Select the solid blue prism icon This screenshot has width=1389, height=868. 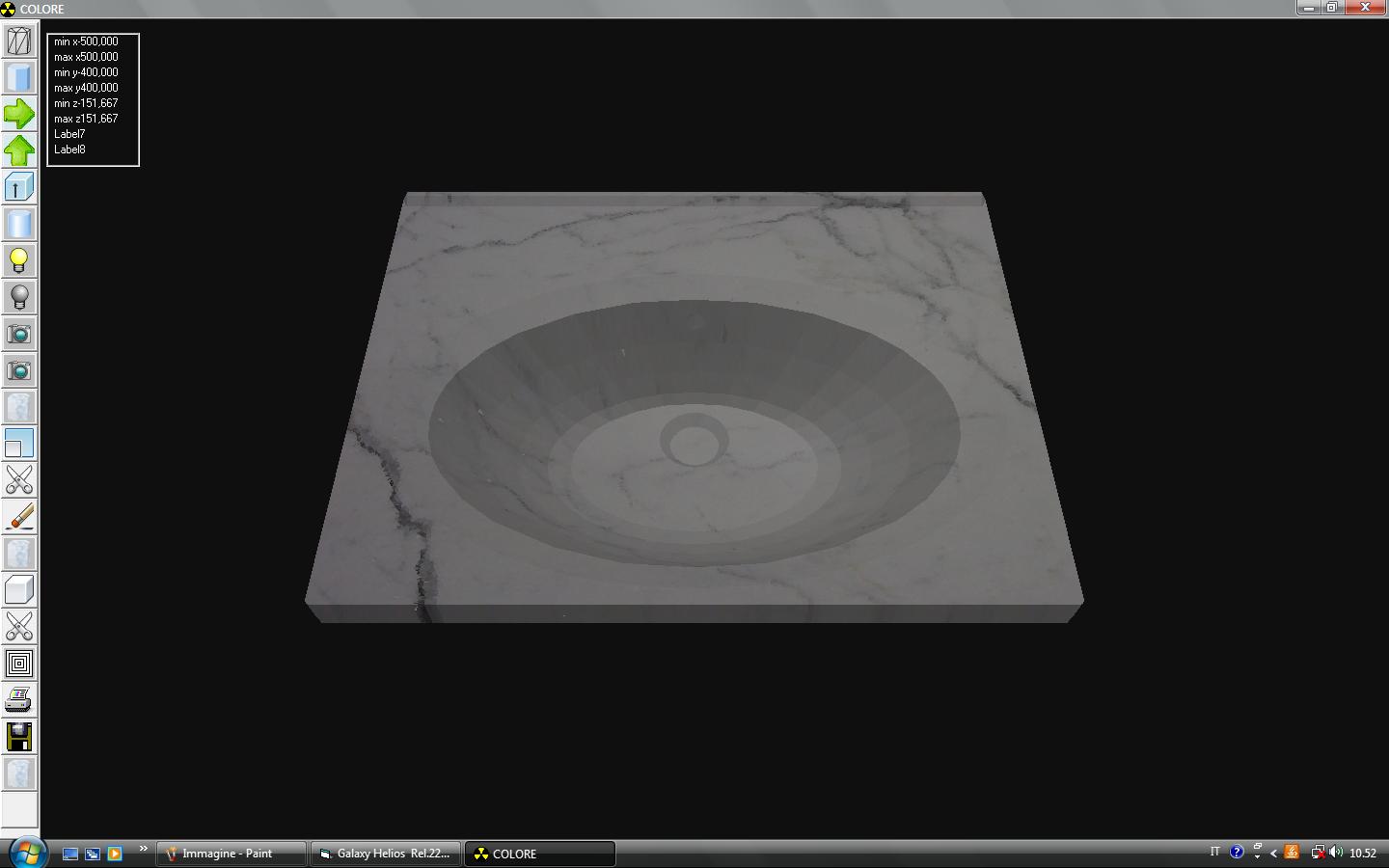[19, 77]
